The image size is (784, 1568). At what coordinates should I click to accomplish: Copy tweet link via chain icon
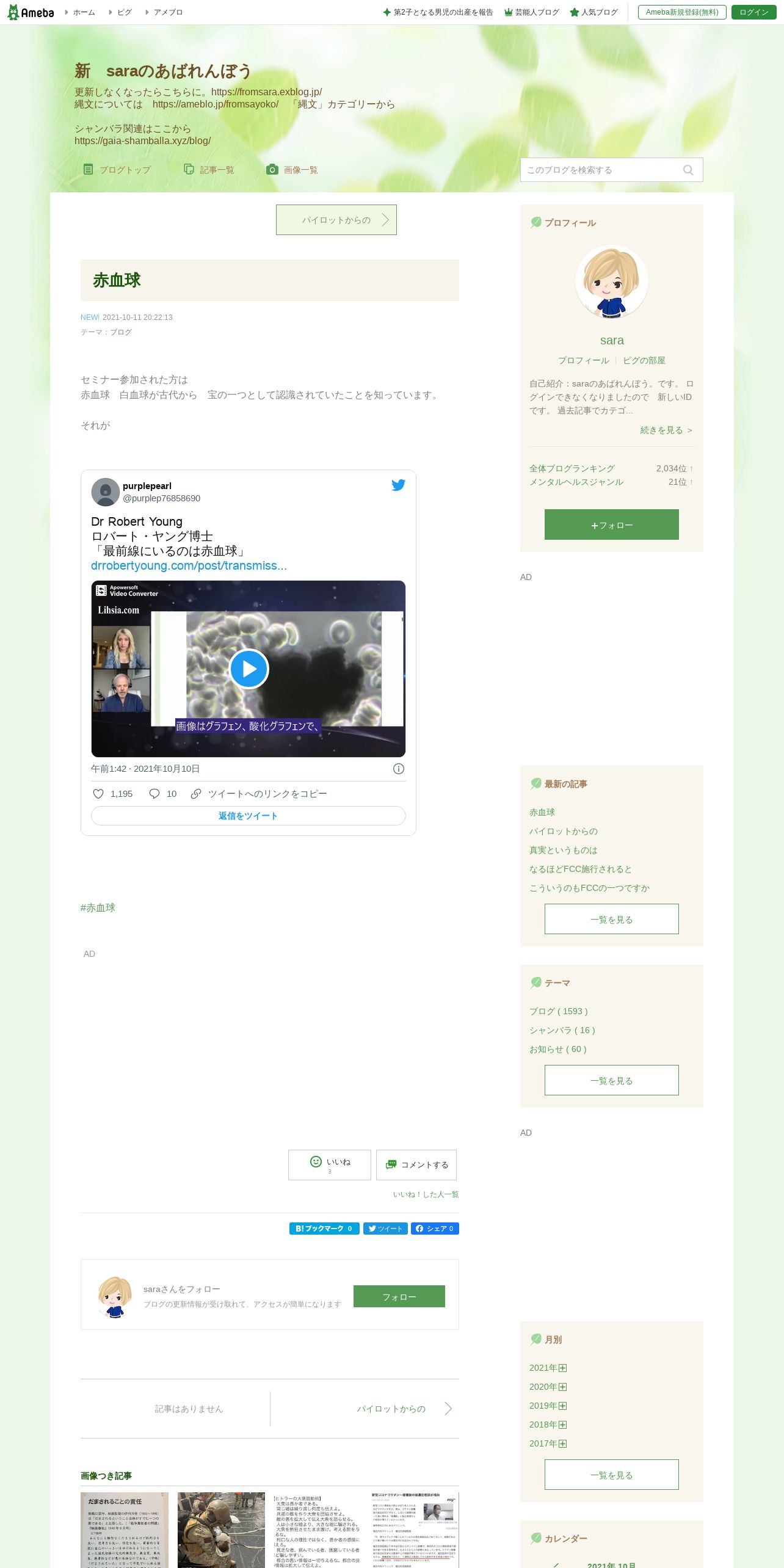click(196, 794)
